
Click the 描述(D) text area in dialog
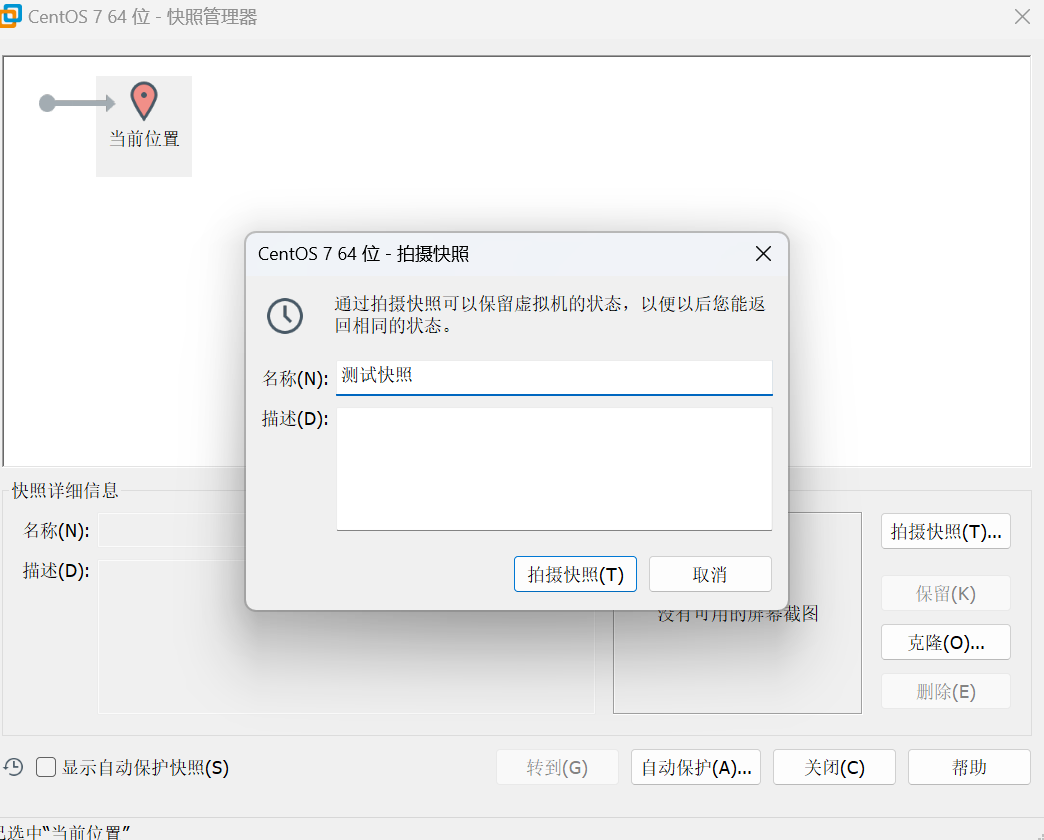pyautogui.click(x=554, y=469)
